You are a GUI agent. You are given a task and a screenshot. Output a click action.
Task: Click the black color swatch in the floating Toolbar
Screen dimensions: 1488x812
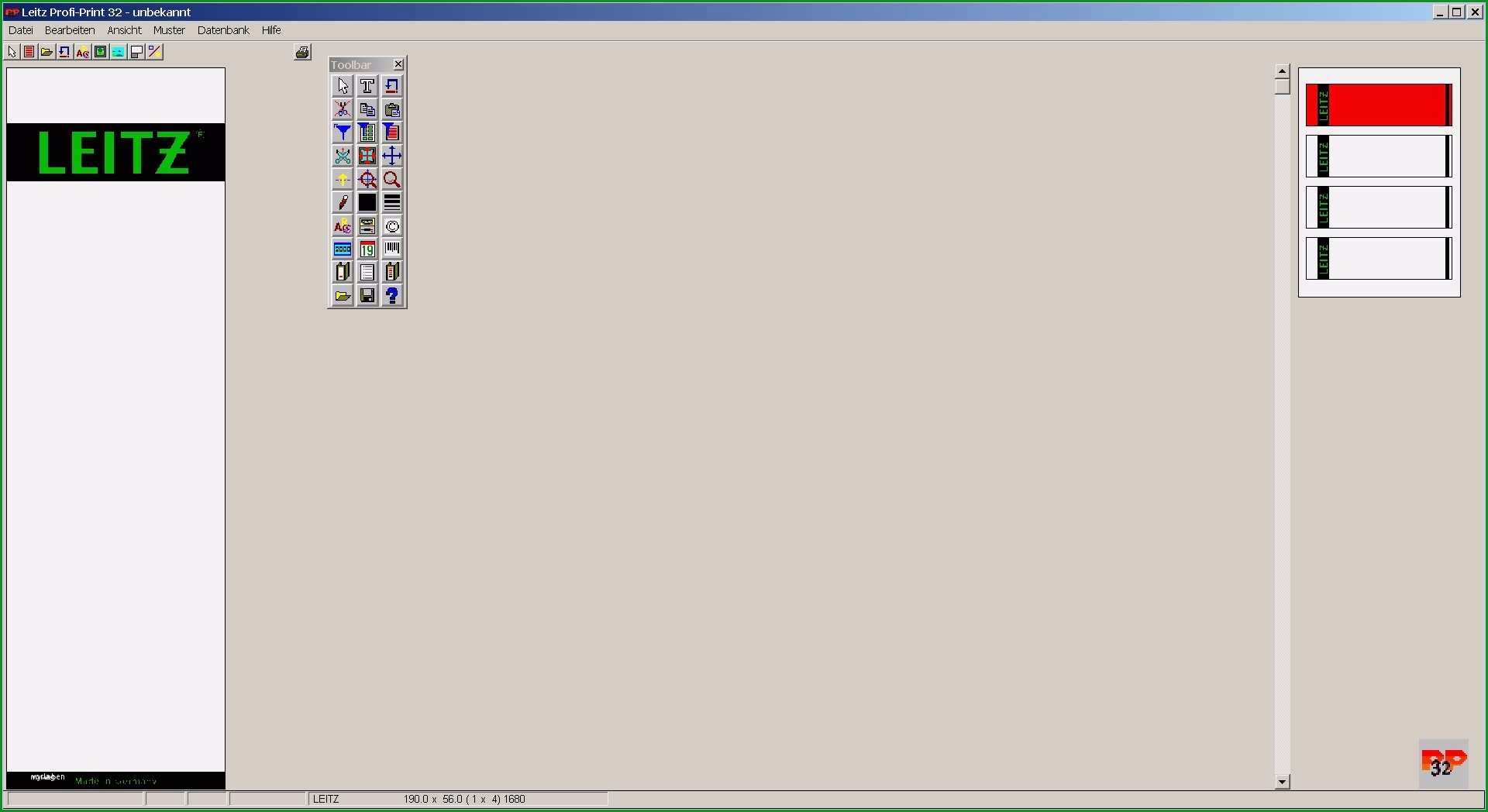tap(367, 202)
